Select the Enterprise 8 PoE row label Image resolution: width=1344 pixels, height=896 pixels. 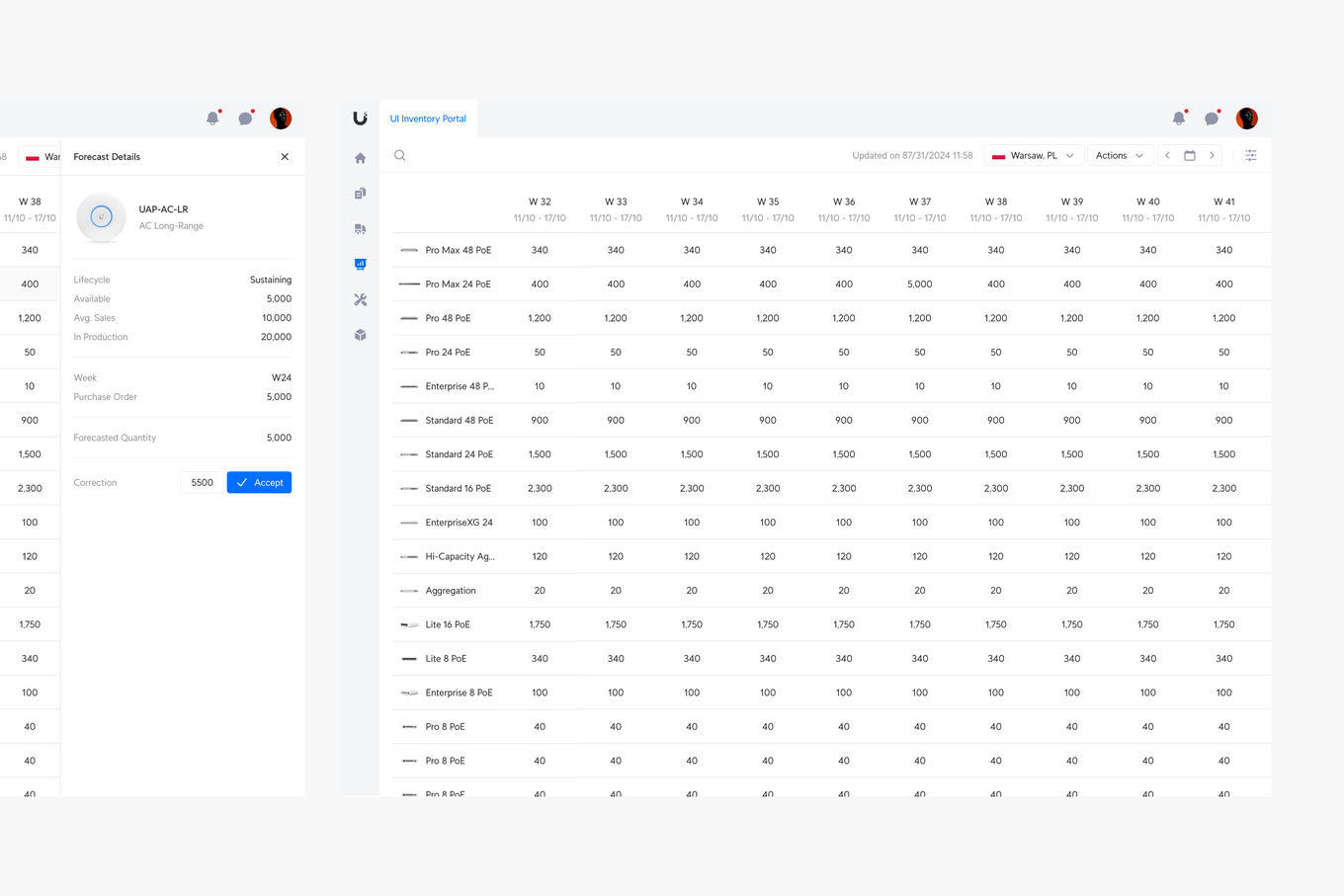[x=460, y=693]
